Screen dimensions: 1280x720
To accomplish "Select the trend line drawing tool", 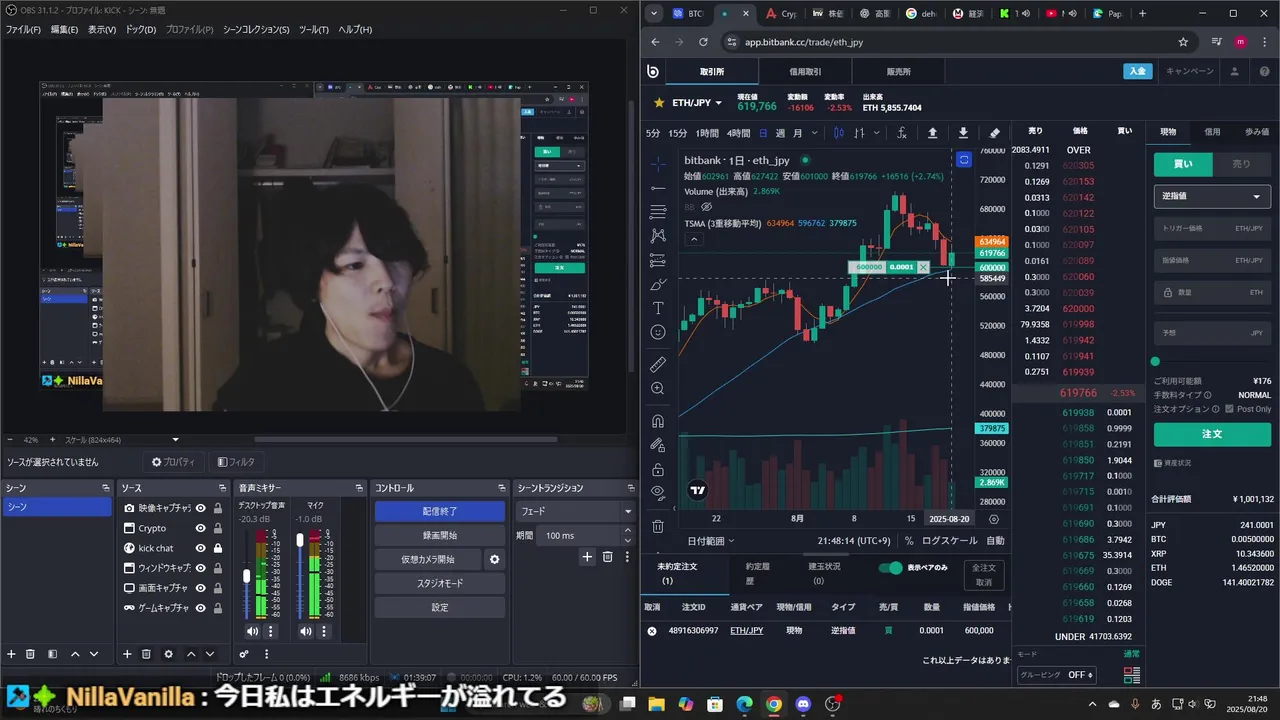I will click(658, 188).
